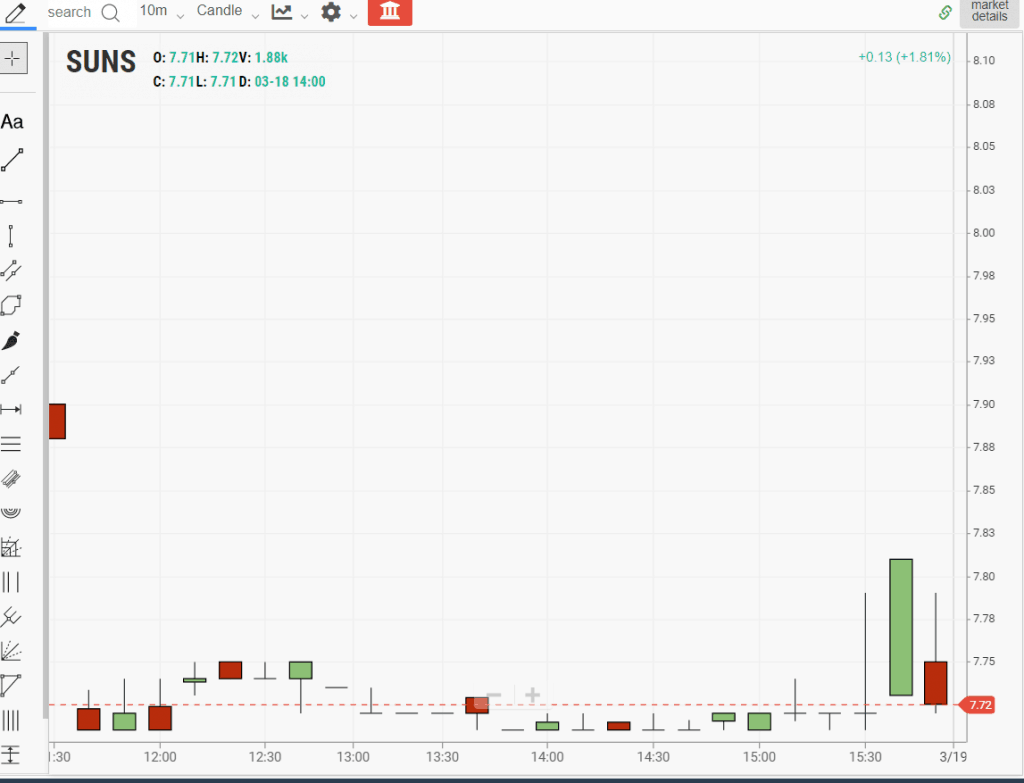Choose the vertical line drawing tool

click(x=11, y=236)
